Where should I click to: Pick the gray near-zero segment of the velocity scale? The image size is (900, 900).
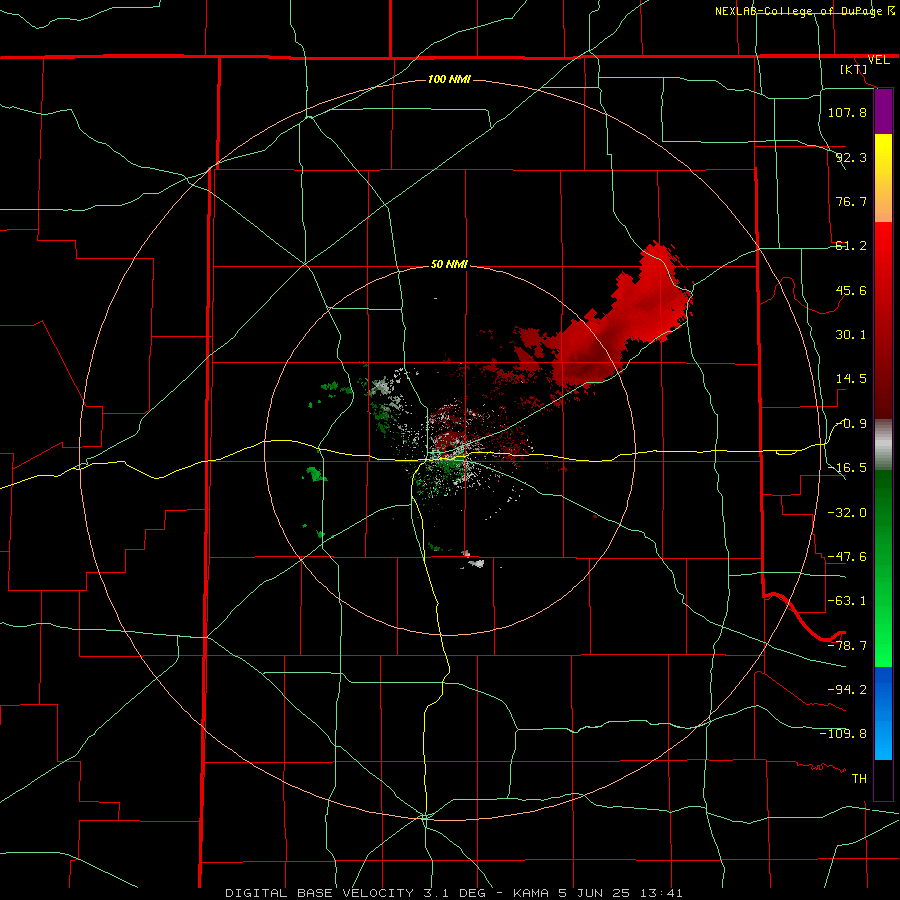[883, 445]
